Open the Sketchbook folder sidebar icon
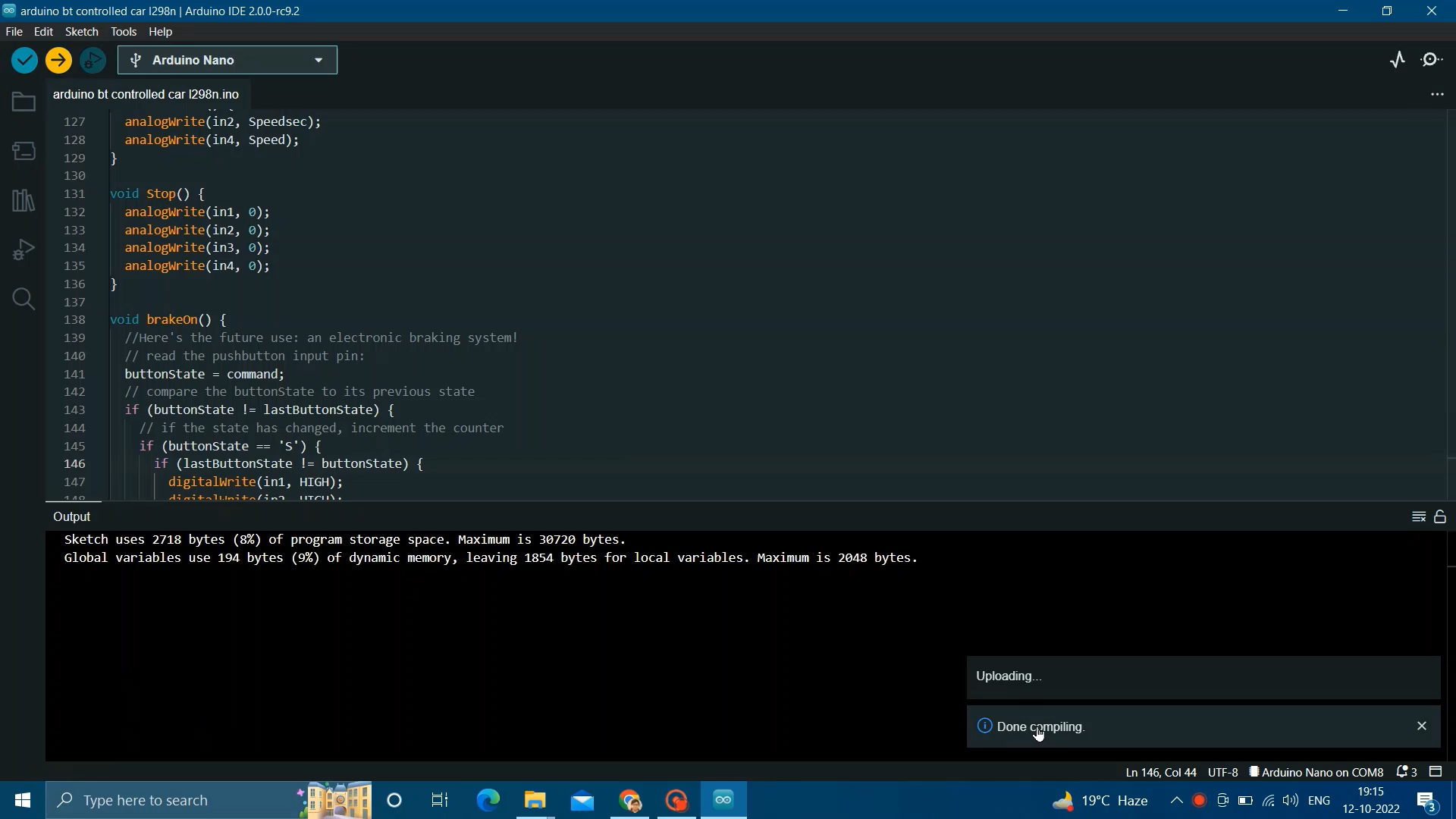Screen dimensions: 1456x819 coord(23,101)
